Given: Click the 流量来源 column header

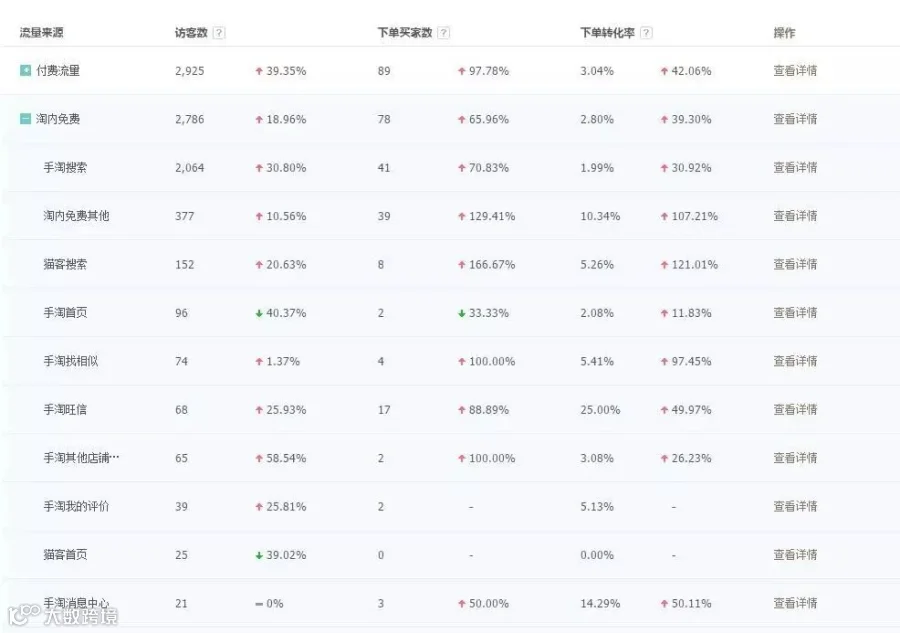Looking at the screenshot, I should 41,33.
